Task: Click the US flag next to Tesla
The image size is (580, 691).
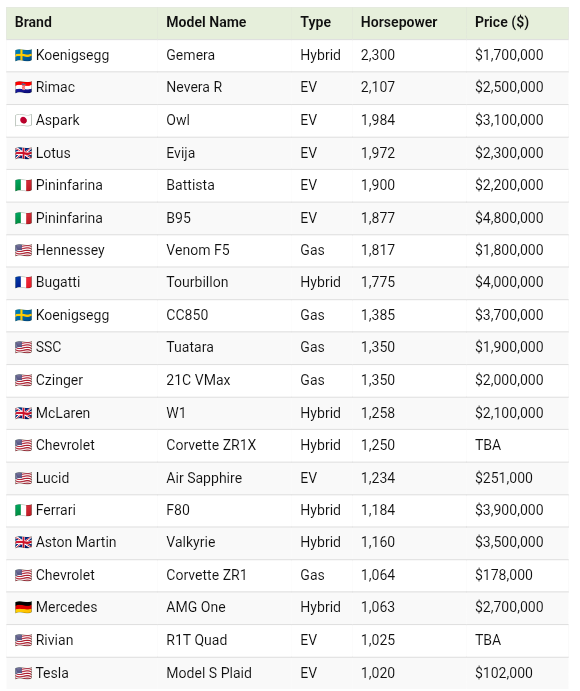Action: click(x=23, y=673)
